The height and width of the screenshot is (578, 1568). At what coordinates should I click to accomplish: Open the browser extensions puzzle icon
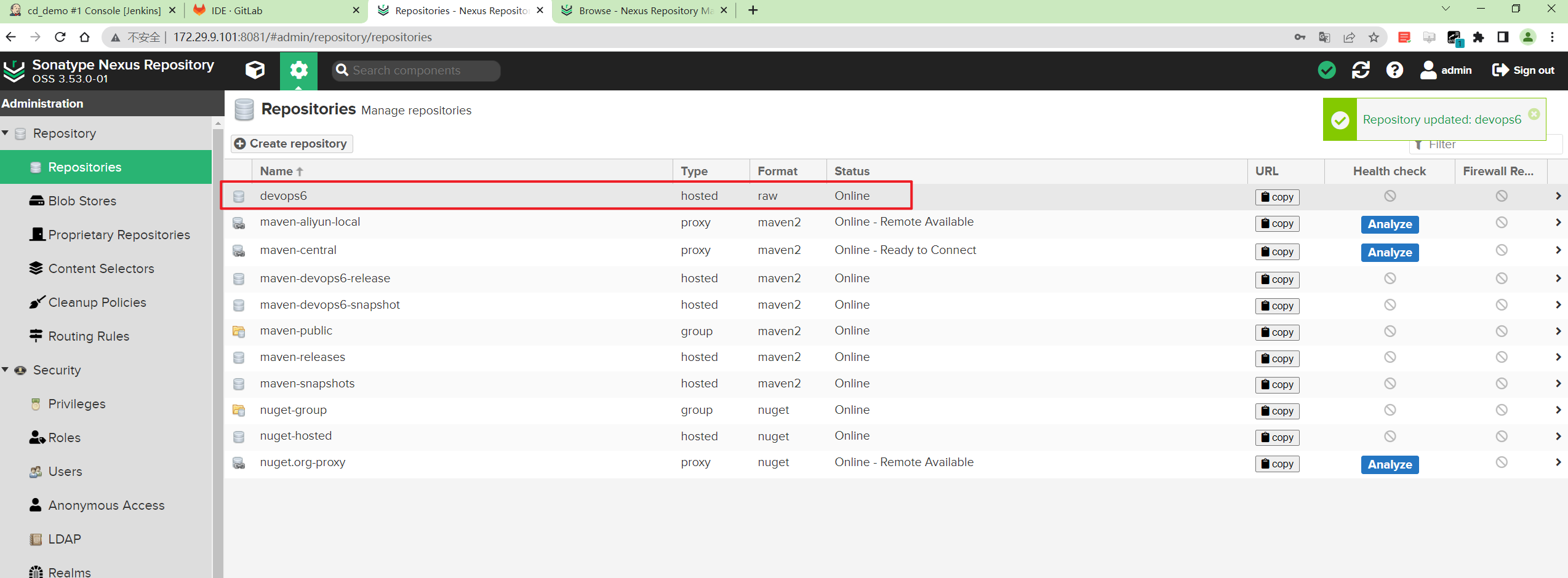click(x=1478, y=38)
